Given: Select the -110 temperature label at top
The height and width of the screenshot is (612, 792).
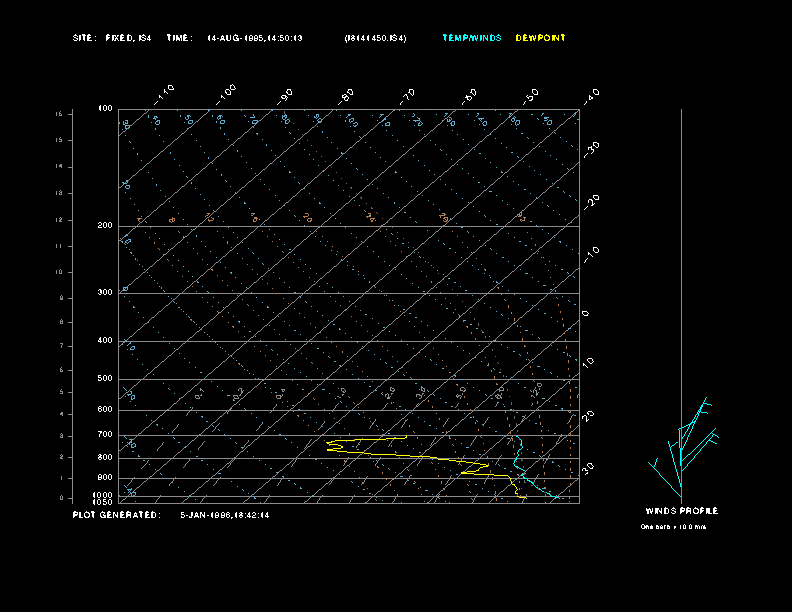Looking at the screenshot, I should coord(165,93).
